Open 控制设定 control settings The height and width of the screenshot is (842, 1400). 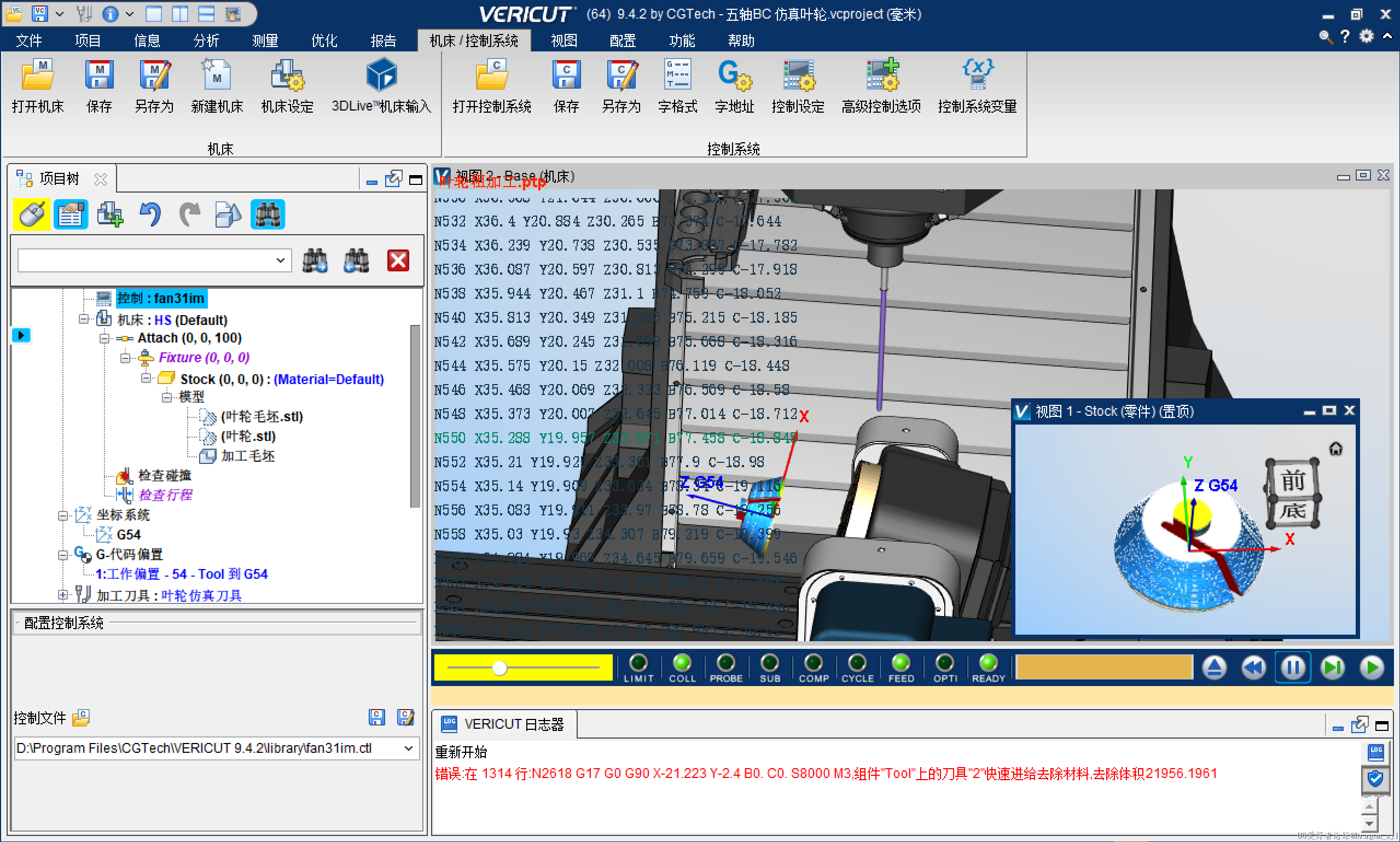click(x=798, y=85)
